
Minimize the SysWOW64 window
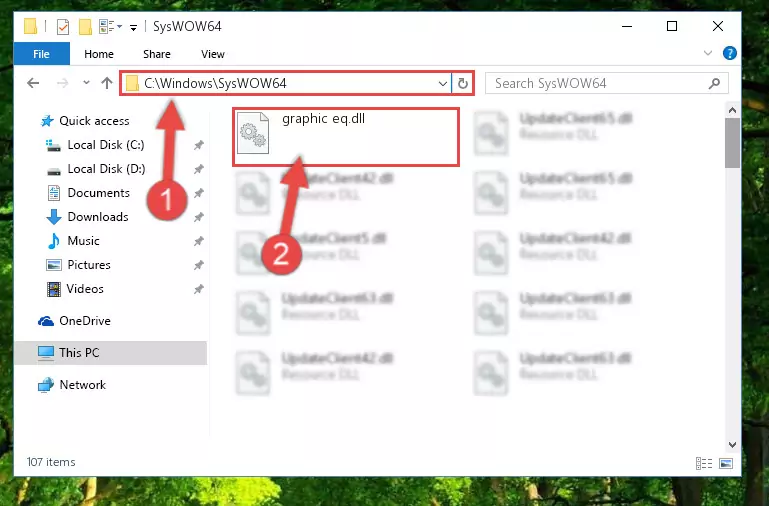coord(627,26)
